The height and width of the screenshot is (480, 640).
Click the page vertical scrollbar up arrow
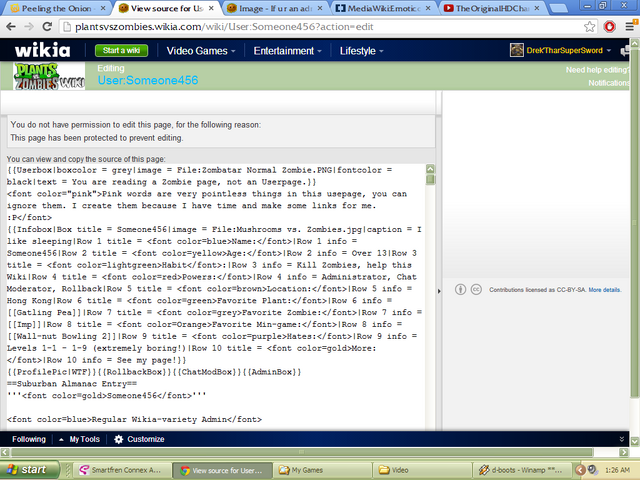click(635, 42)
